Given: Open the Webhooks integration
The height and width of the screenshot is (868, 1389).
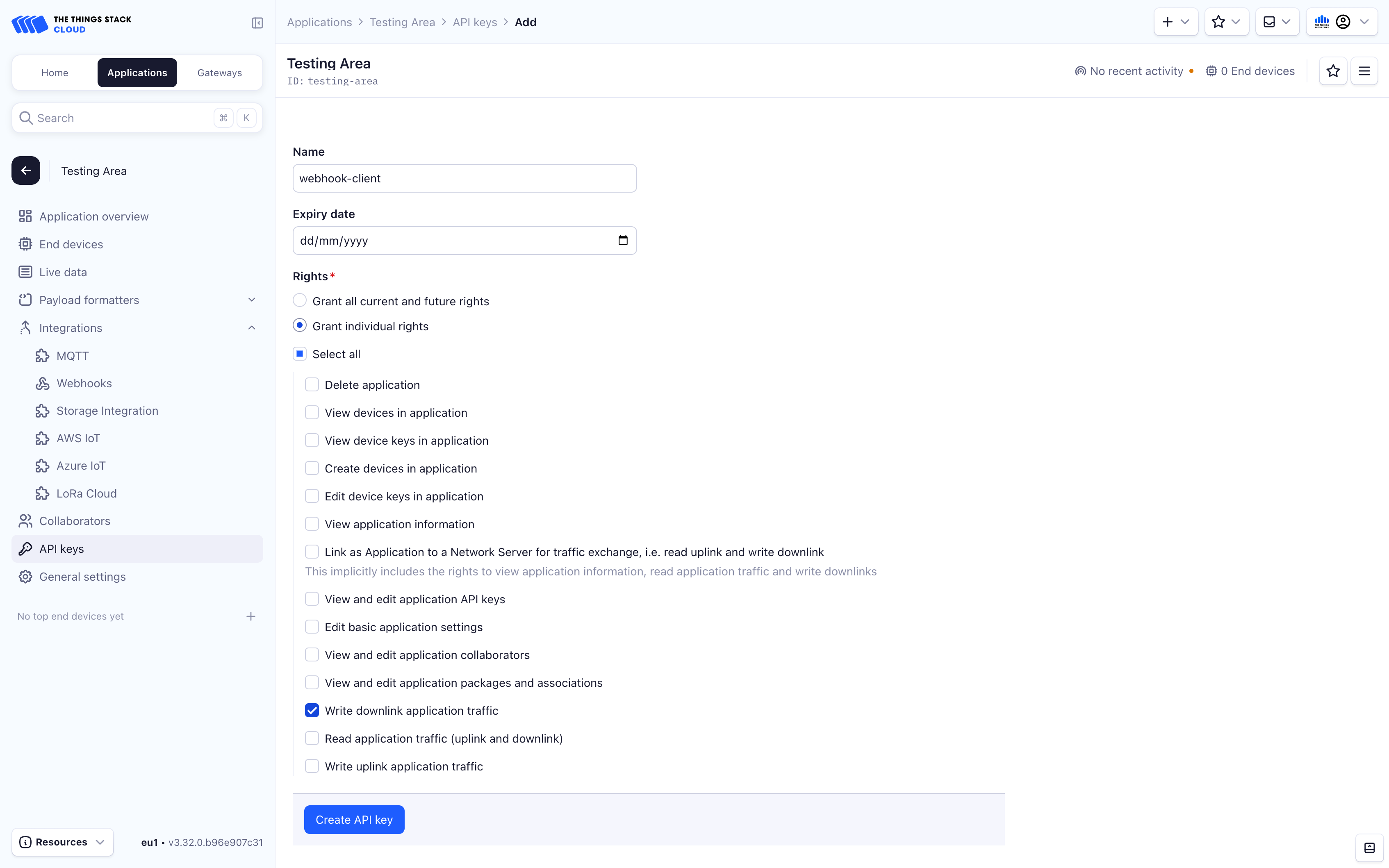Looking at the screenshot, I should pyautogui.click(x=84, y=383).
